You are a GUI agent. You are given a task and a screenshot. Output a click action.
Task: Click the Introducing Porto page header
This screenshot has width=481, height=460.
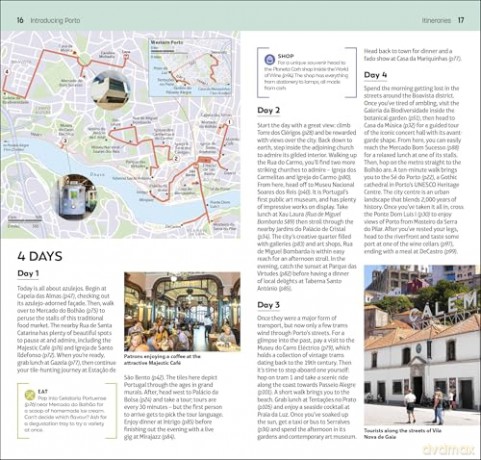(55, 20)
